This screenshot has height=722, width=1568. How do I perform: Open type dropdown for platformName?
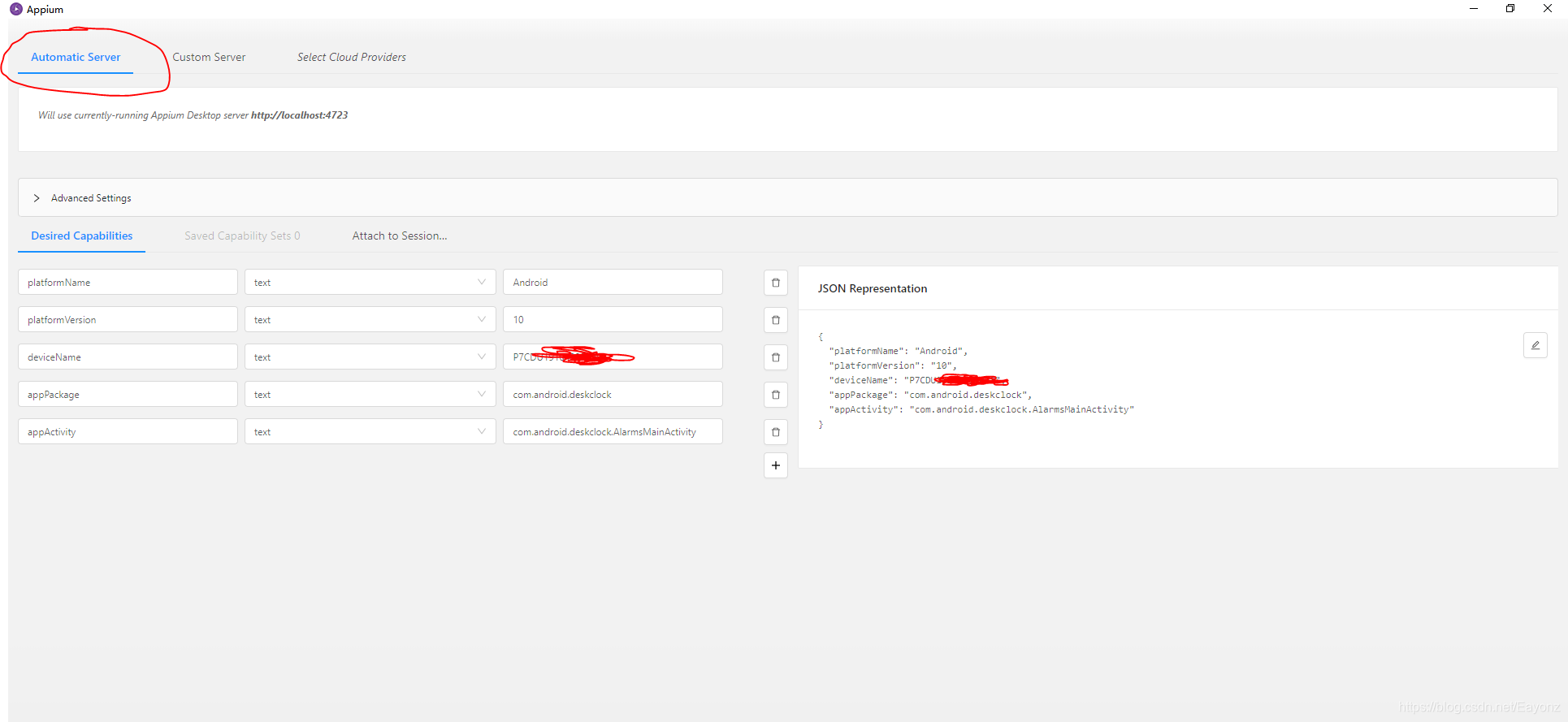pyautogui.click(x=370, y=283)
